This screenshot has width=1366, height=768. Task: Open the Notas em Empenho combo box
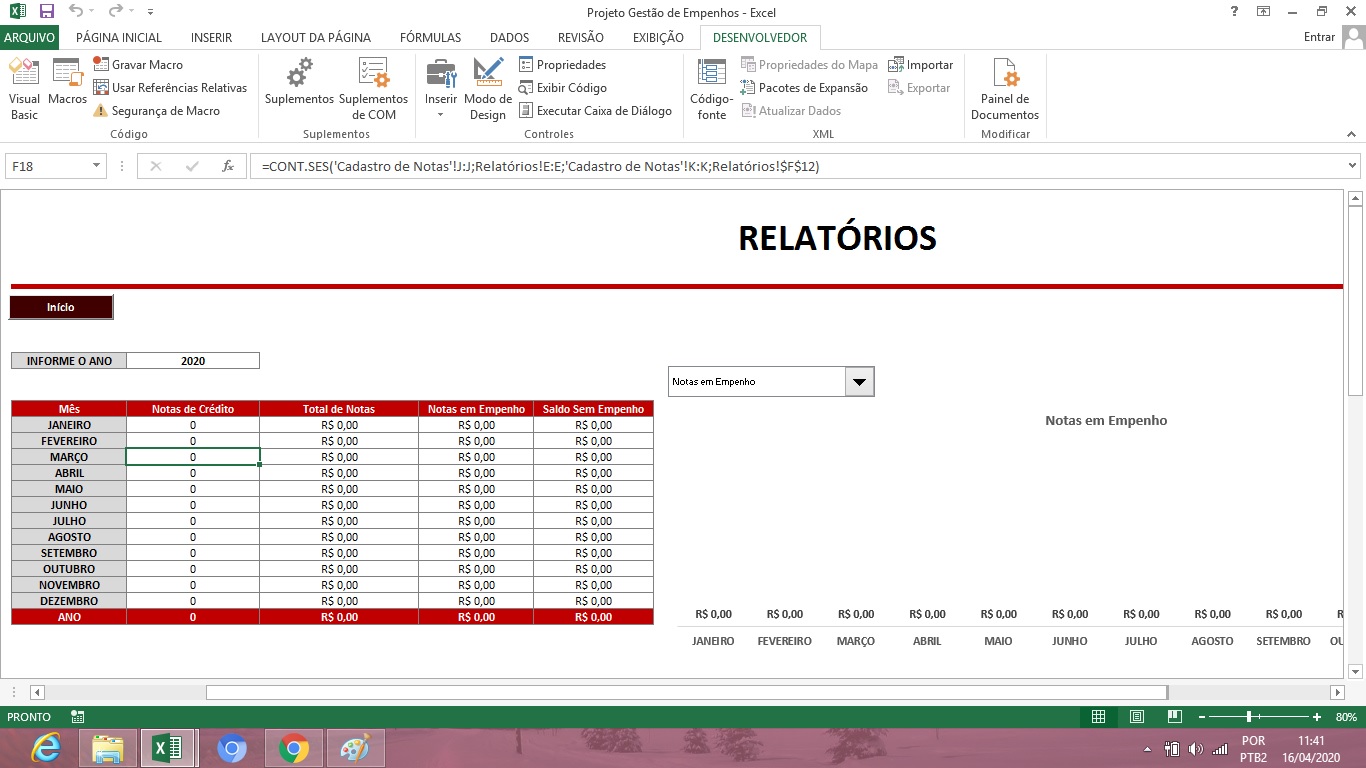click(859, 382)
